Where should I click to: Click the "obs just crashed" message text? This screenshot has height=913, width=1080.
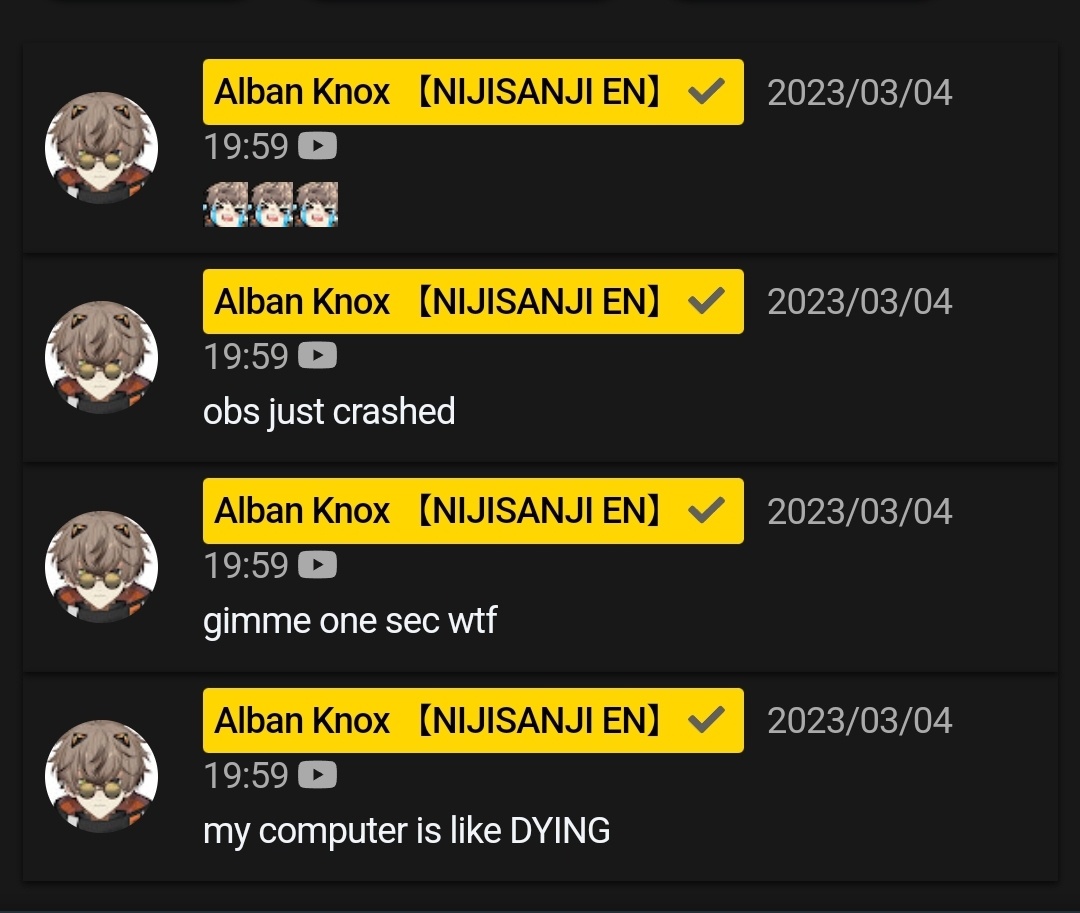[x=329, y=412]
